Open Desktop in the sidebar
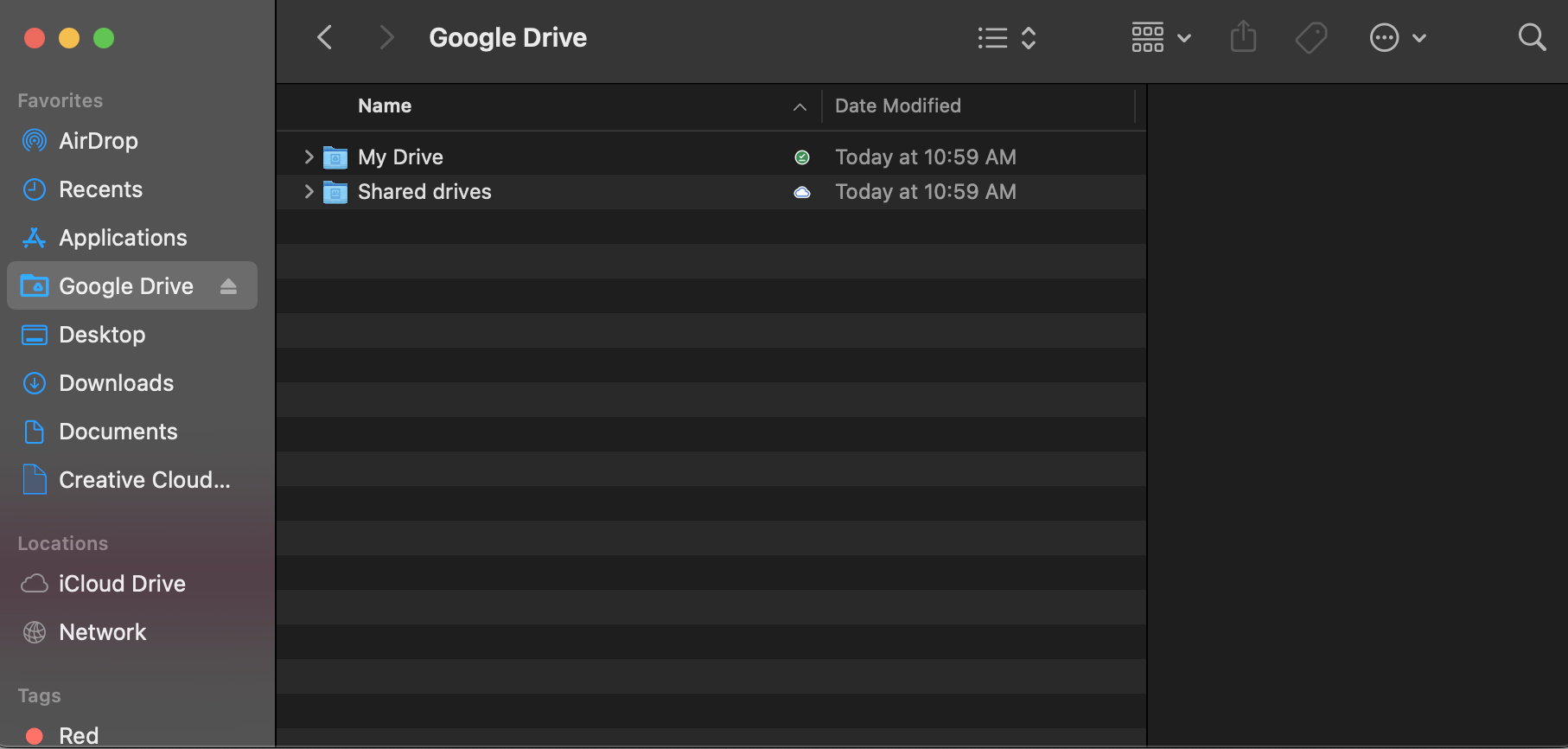The width and height of the screenshot is (1568, 749). [132, 335]
